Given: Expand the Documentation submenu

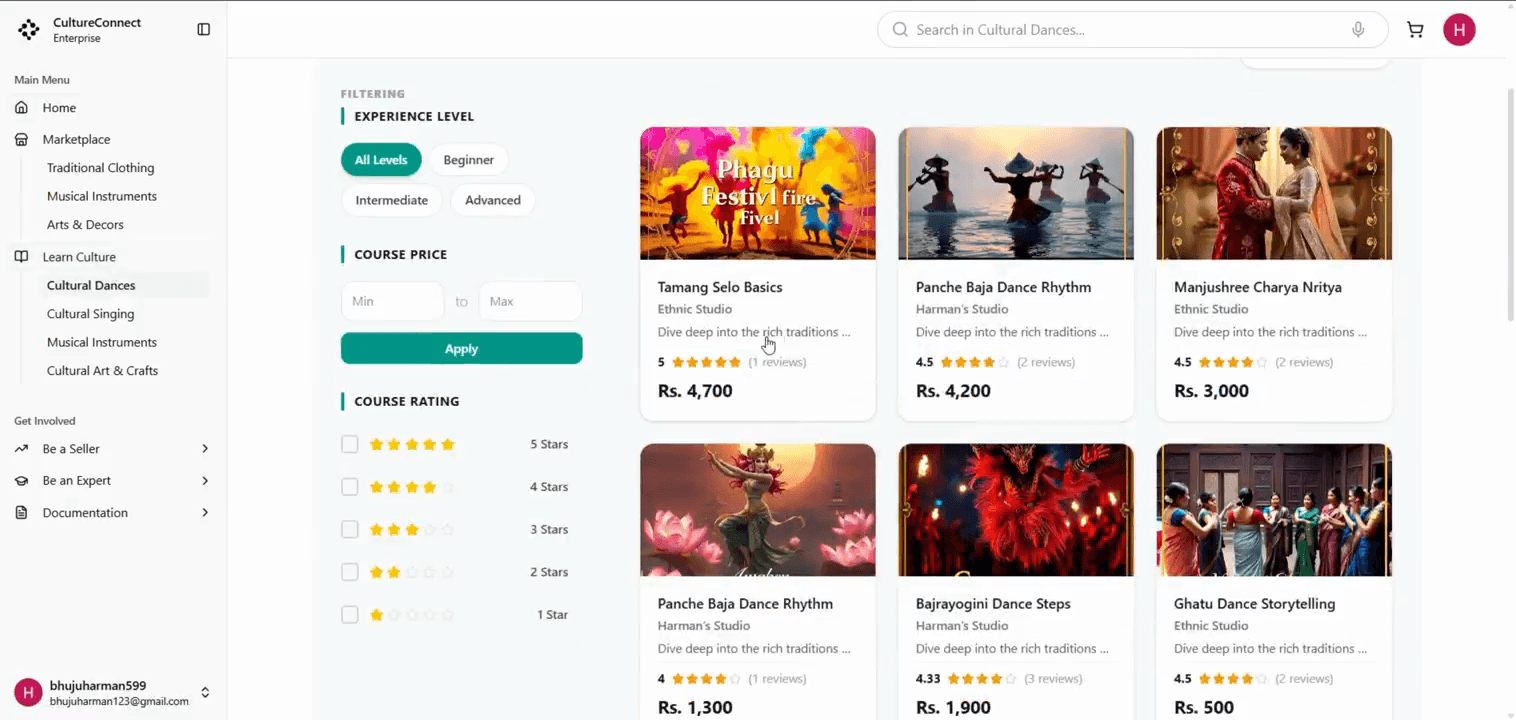Looking at the screenshot, I should [x=205, y=513].
